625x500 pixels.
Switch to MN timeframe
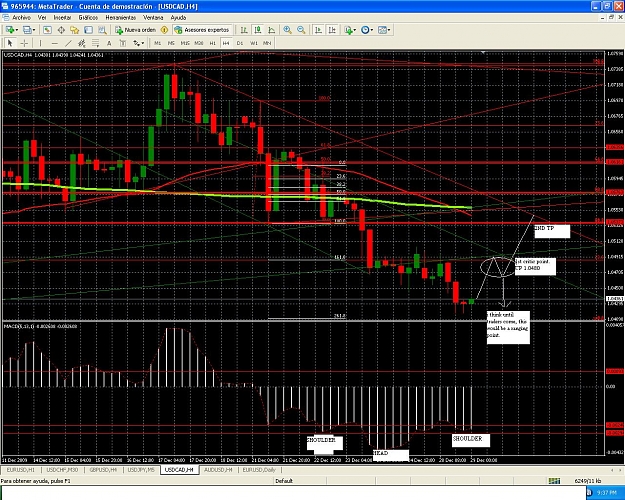click(267, 43)
